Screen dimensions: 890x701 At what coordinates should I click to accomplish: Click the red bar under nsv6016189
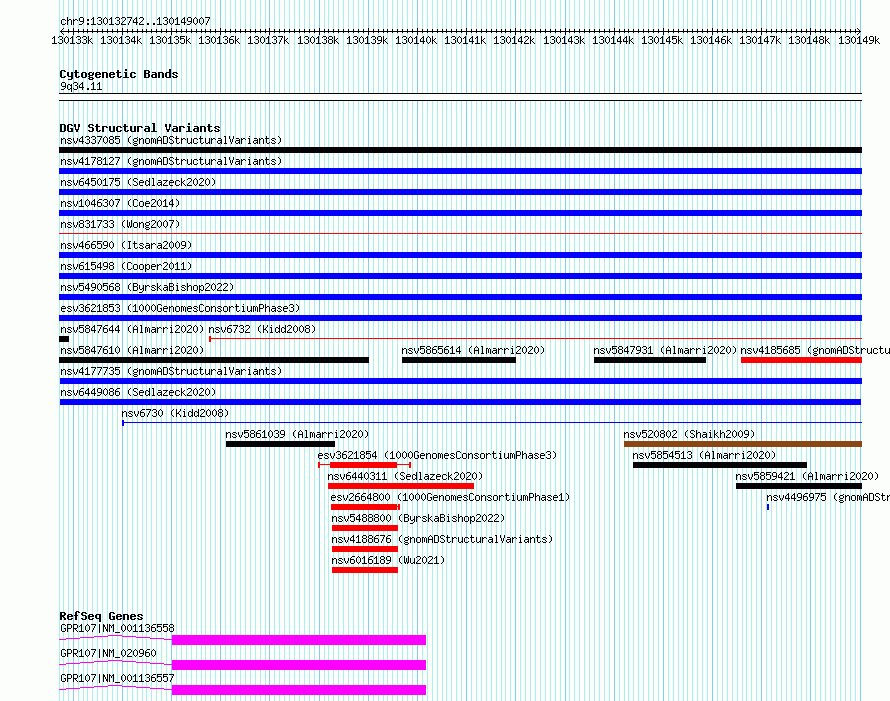click(x=365, y=570)
